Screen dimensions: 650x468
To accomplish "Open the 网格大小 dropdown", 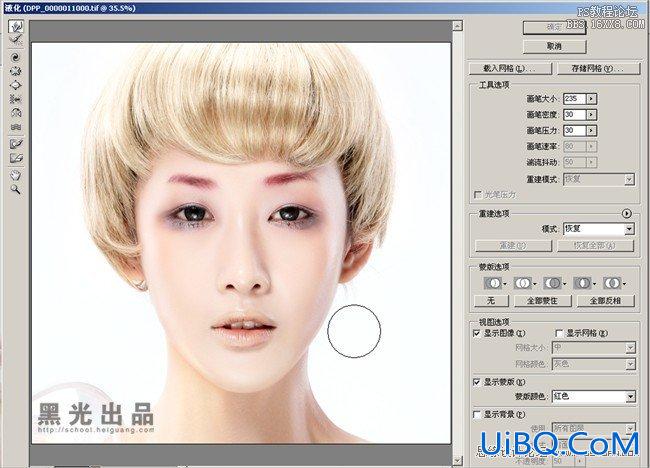I will click(594, 347).
